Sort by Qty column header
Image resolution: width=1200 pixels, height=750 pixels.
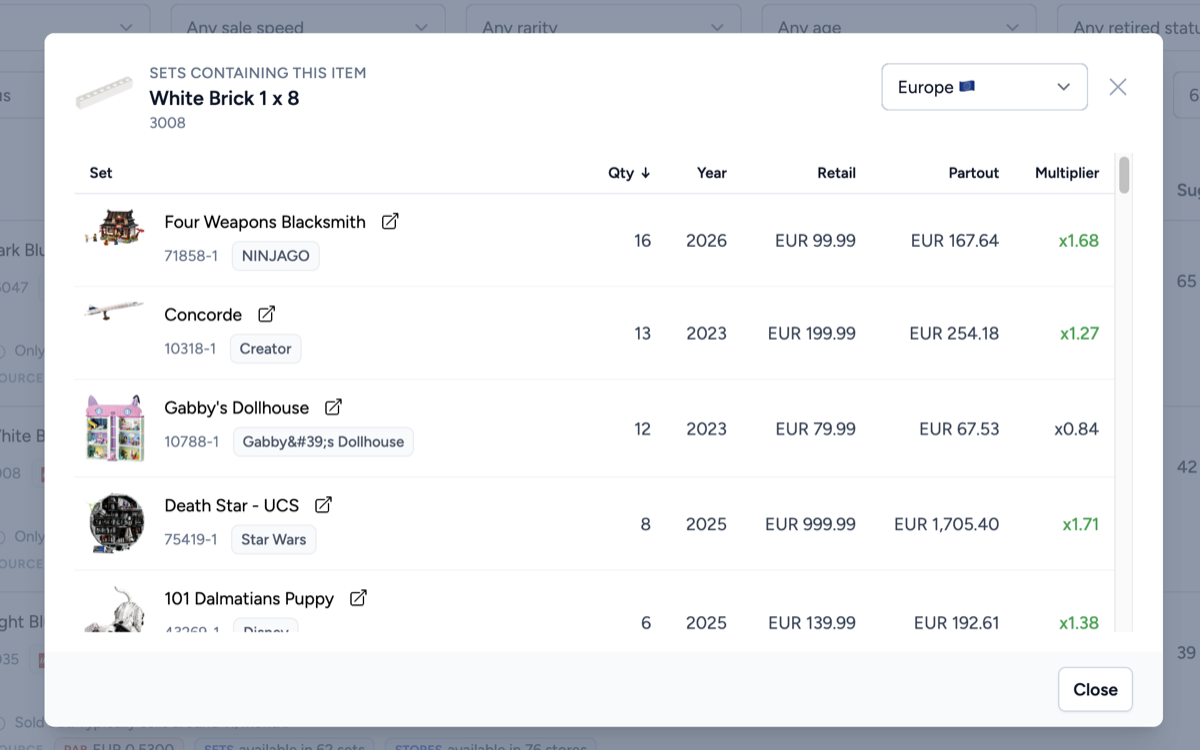(629, 173)
